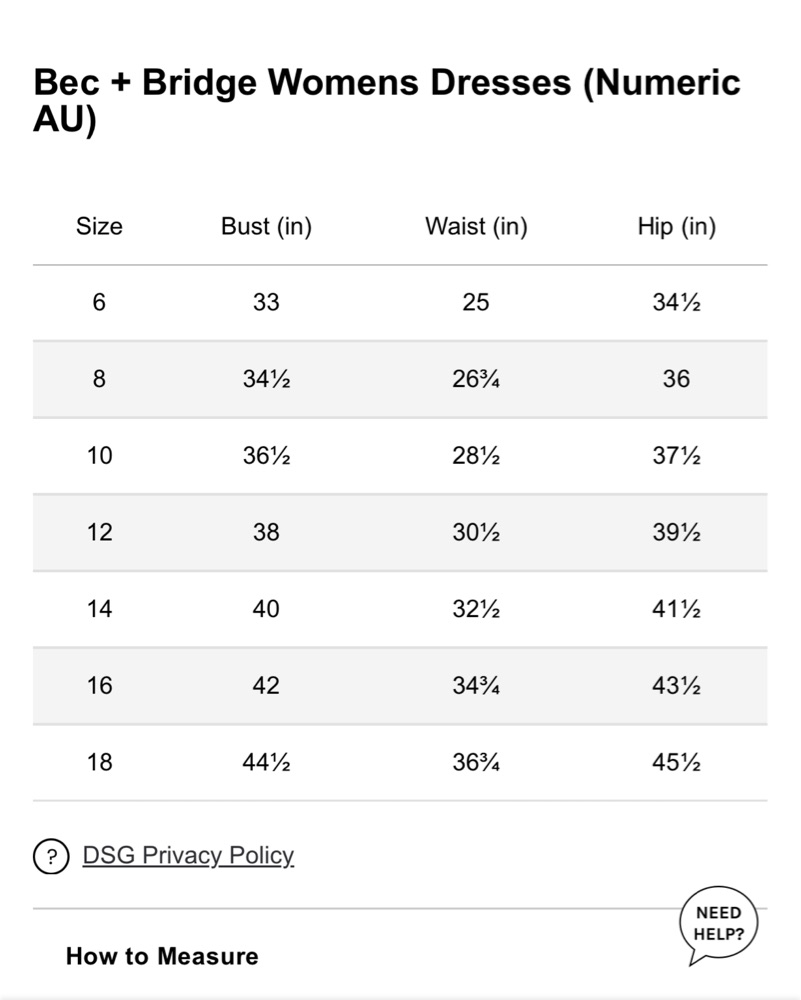Select the Waist (in) column header
The image size is (801, 1000).
pos(476,226)
